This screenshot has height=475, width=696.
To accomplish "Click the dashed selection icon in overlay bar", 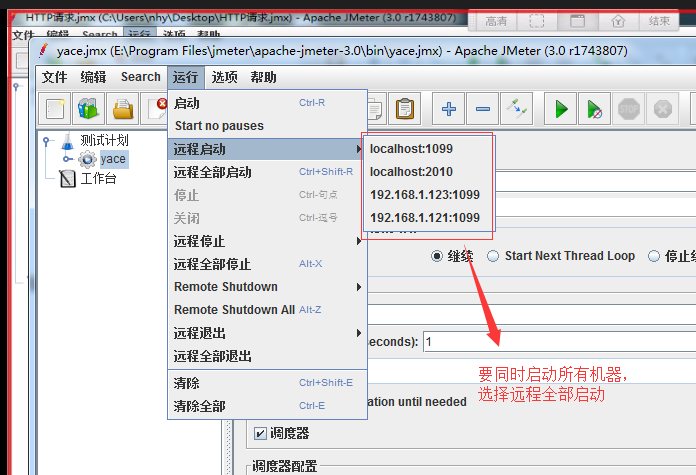I will [537, 21].
